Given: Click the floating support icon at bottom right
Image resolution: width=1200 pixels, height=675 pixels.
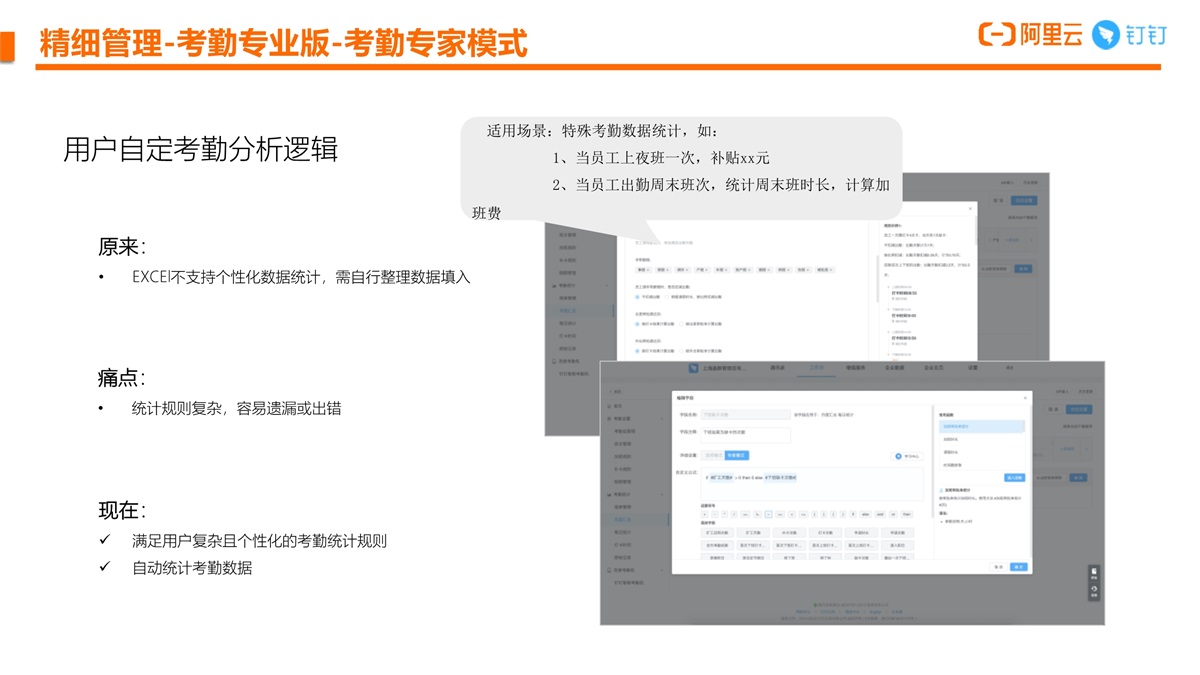Looking at the screenshot, I should point(1094,590).
